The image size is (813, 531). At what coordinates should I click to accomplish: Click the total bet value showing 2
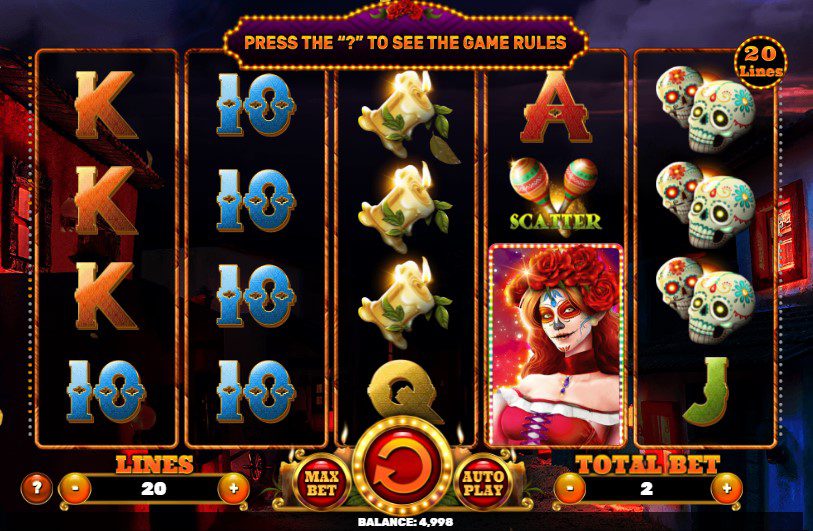coord(648,488)
